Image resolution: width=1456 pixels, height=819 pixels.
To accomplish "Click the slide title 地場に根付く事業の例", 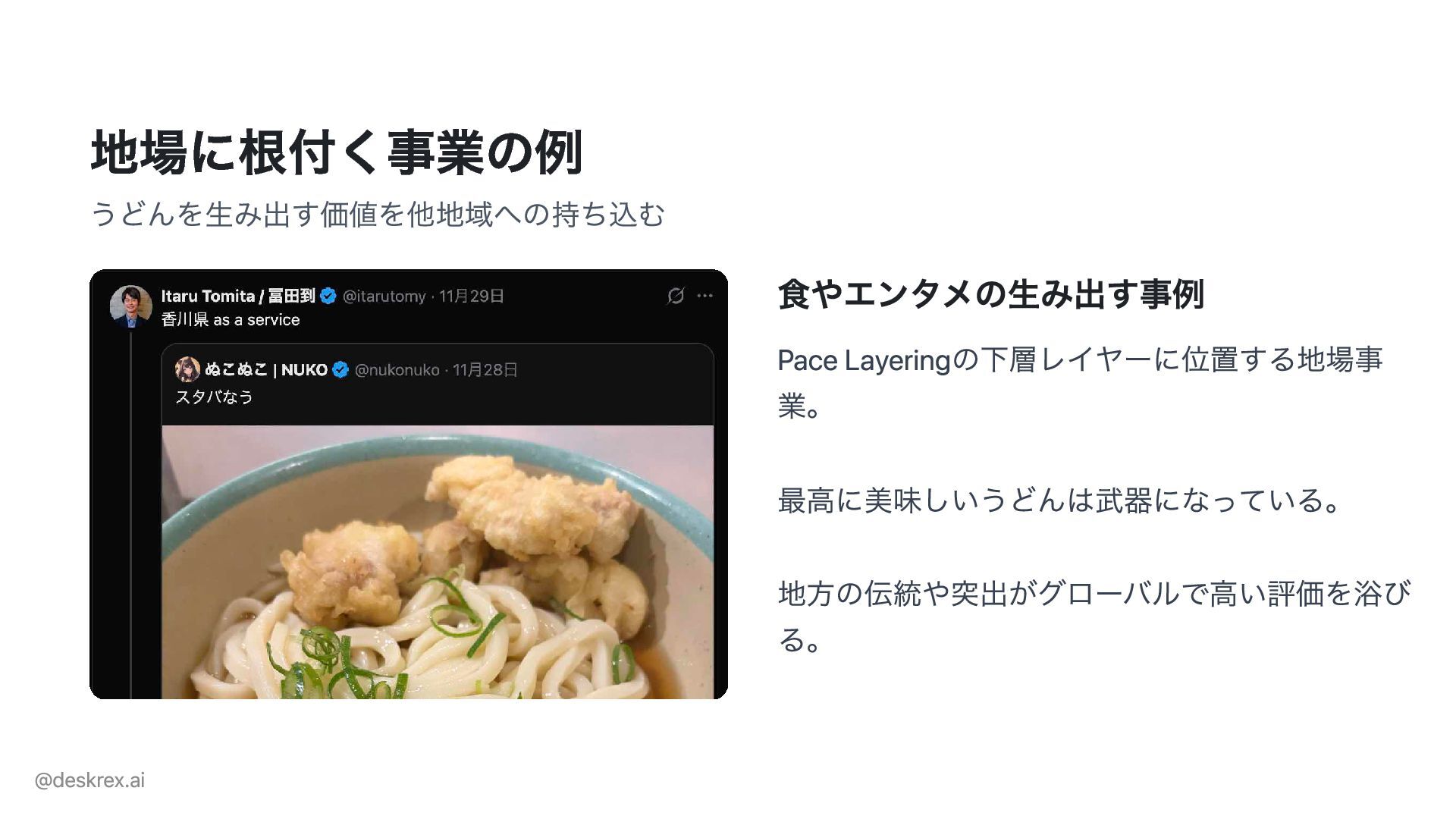I will click(337, 152).
